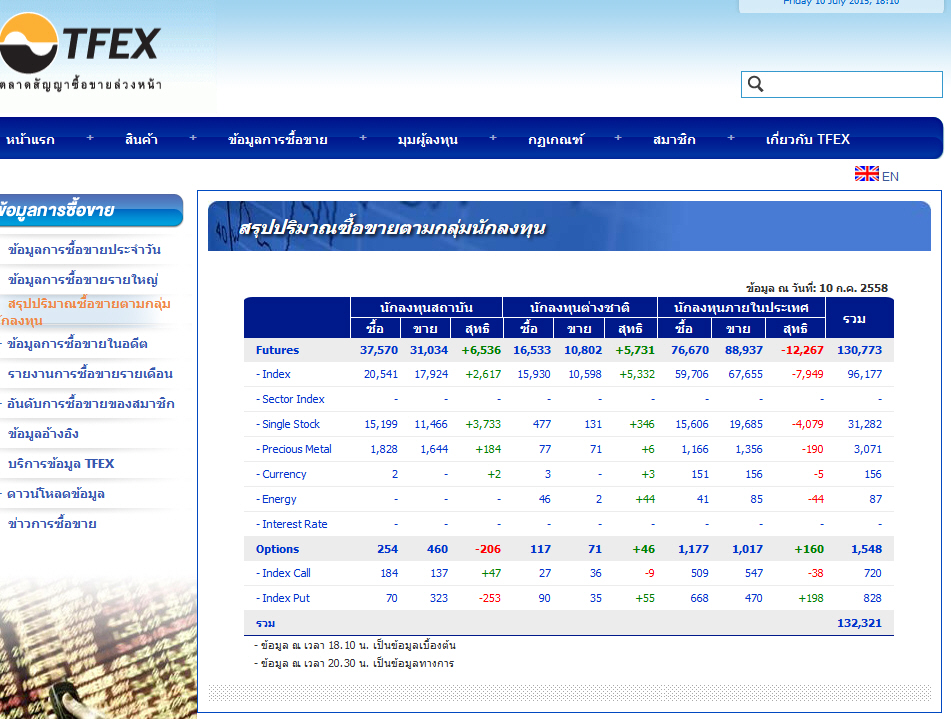The image size is (951, 719).
Task: Click the ข้อมูลการซื้อขาย sidebar header
Action: [x=91, y=210]
